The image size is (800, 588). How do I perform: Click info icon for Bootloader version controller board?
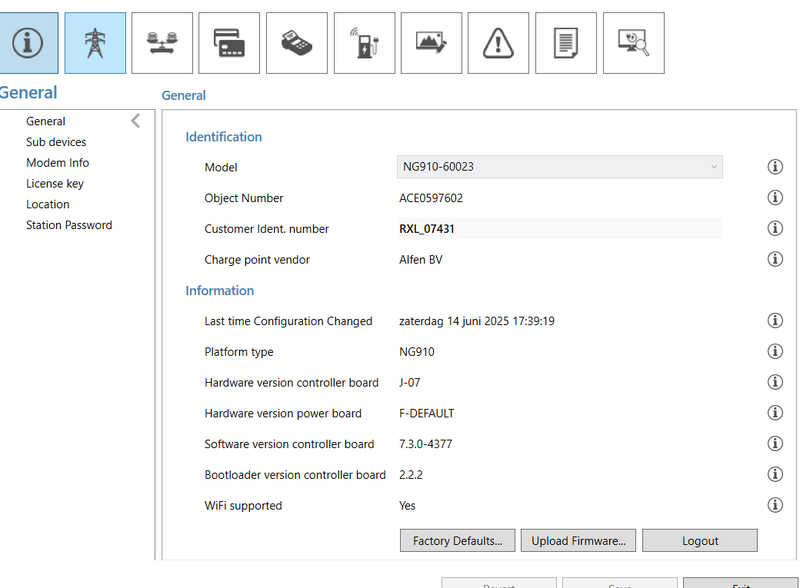pos(775,474)
